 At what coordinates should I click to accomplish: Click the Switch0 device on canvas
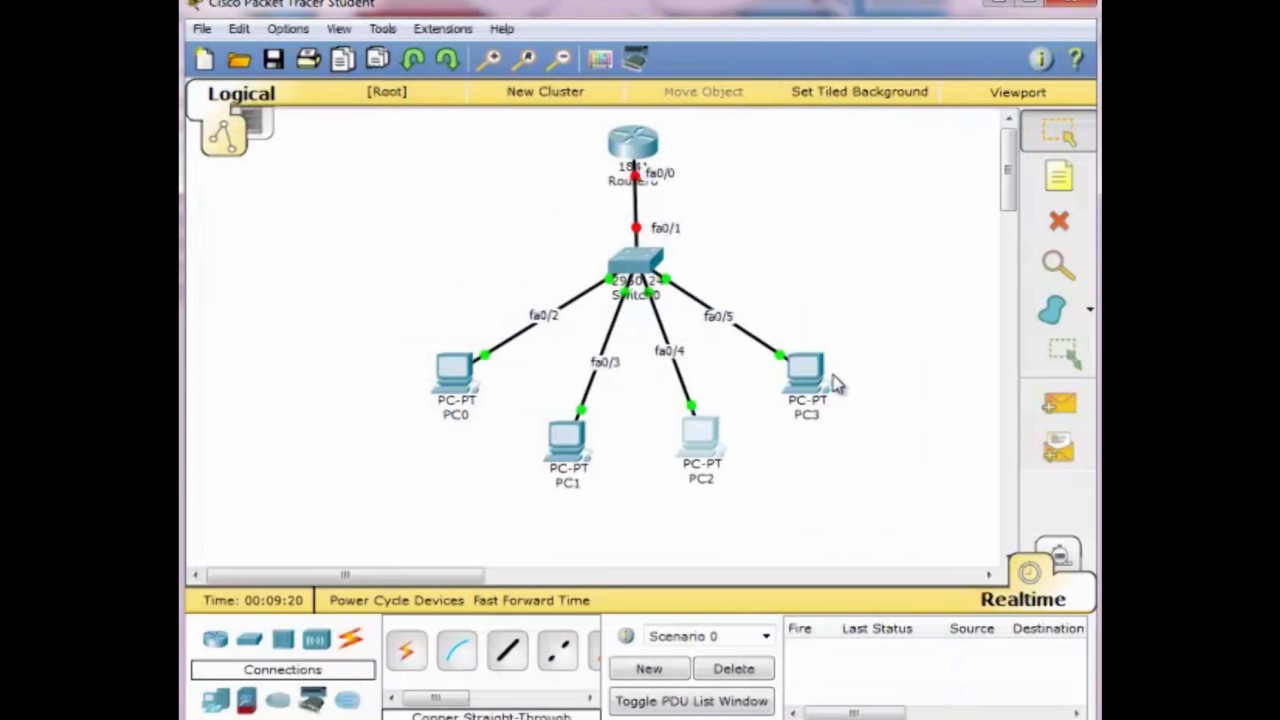tap(635, 262)
